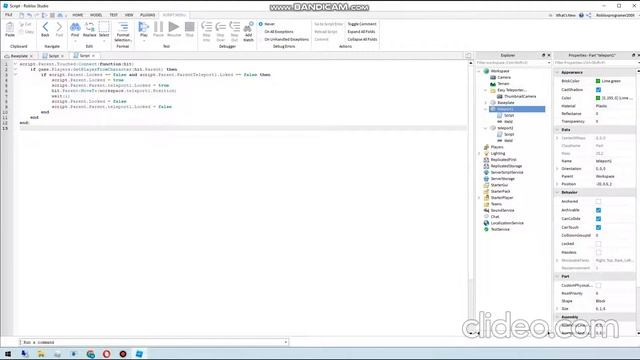Collapse the Easy Teleporter folder node
Image resolution: width=640 pixels, height=360 pixels.
pos(486,90)
